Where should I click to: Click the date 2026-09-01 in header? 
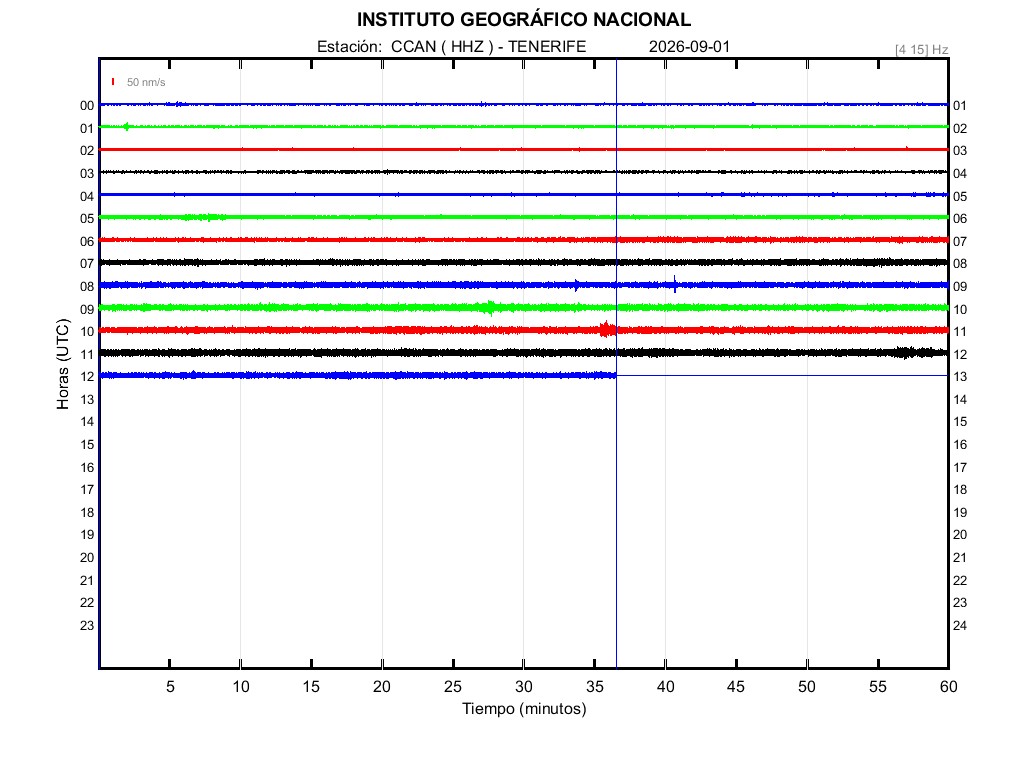[689, 46]
